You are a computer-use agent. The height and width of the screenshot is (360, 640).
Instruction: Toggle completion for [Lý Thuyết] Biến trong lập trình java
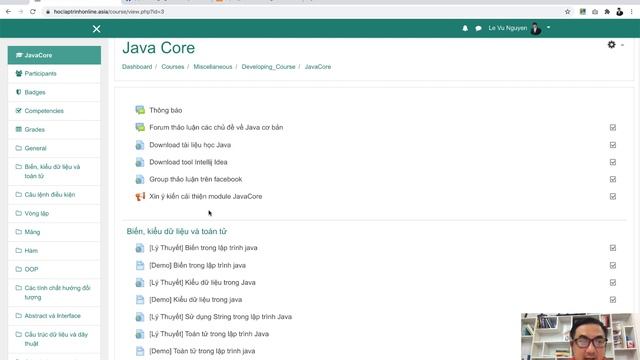click(x=613, y=248)
